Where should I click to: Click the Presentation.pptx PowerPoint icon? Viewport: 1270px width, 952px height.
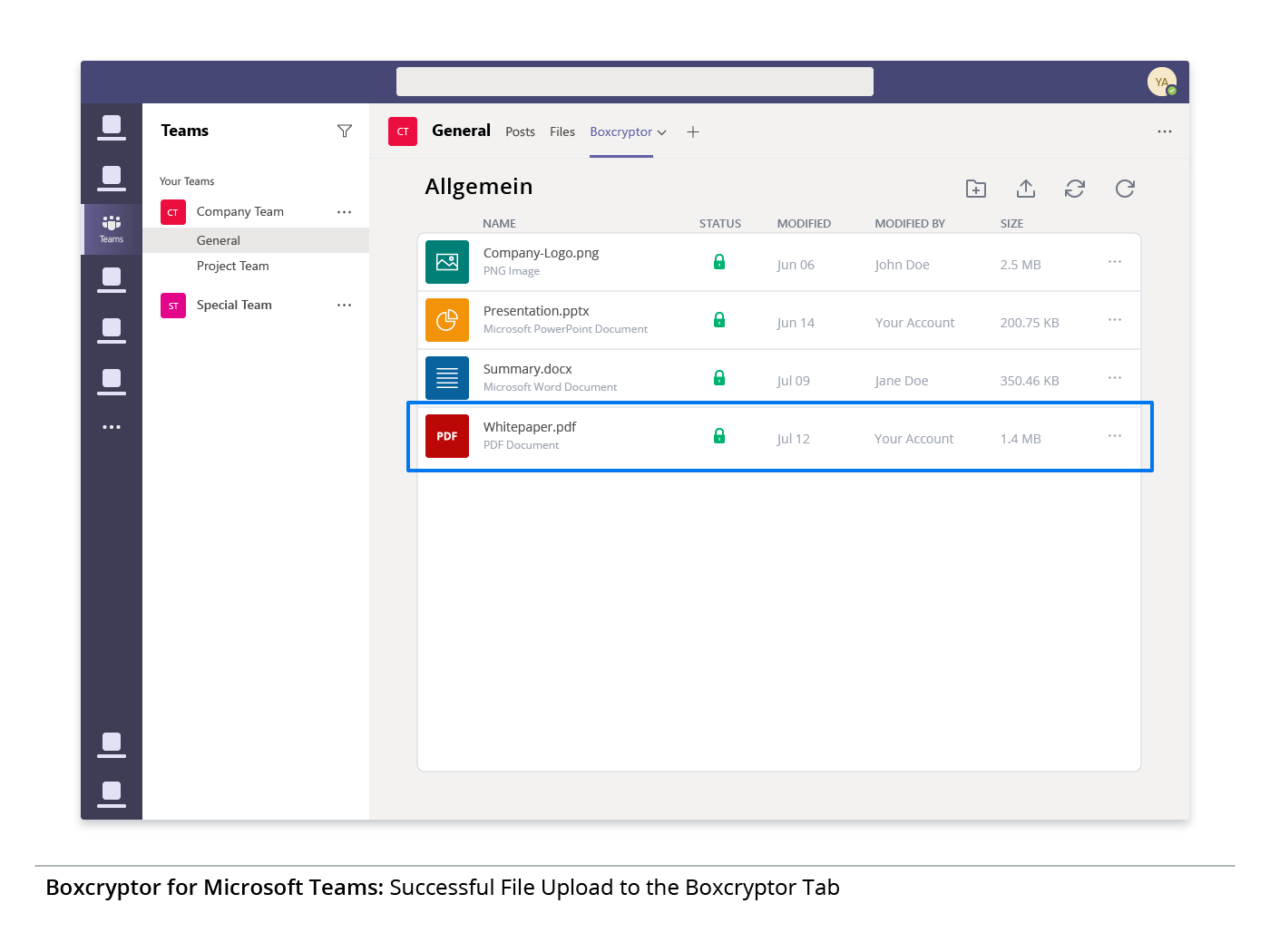(x=447, y=320)
